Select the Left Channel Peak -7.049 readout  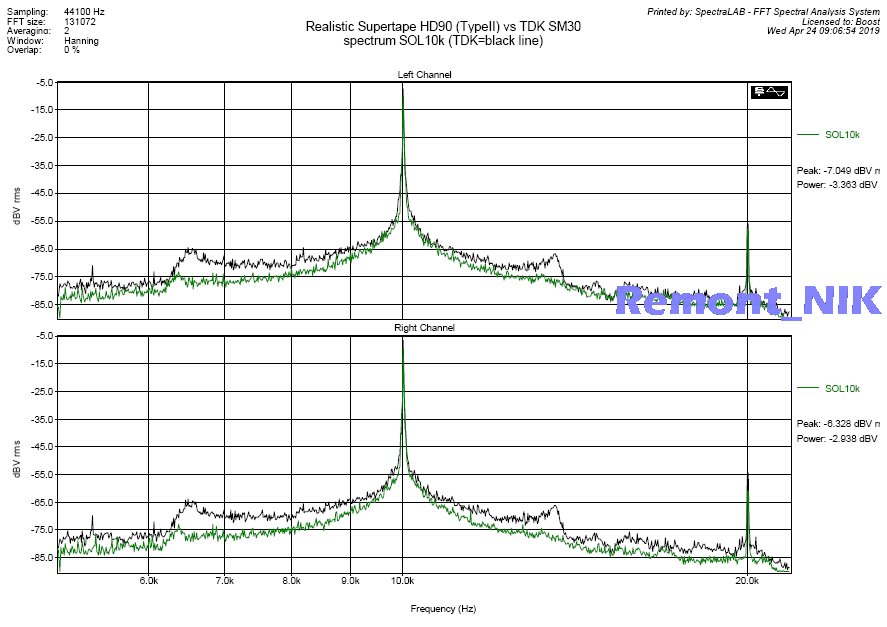click(837, 171)
